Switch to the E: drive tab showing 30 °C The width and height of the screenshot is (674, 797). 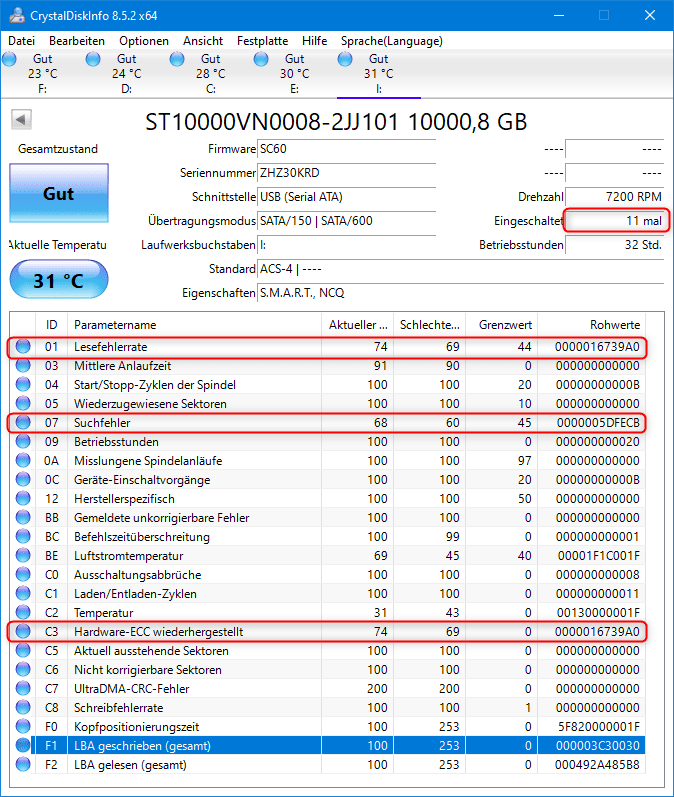tap(294, 74)
